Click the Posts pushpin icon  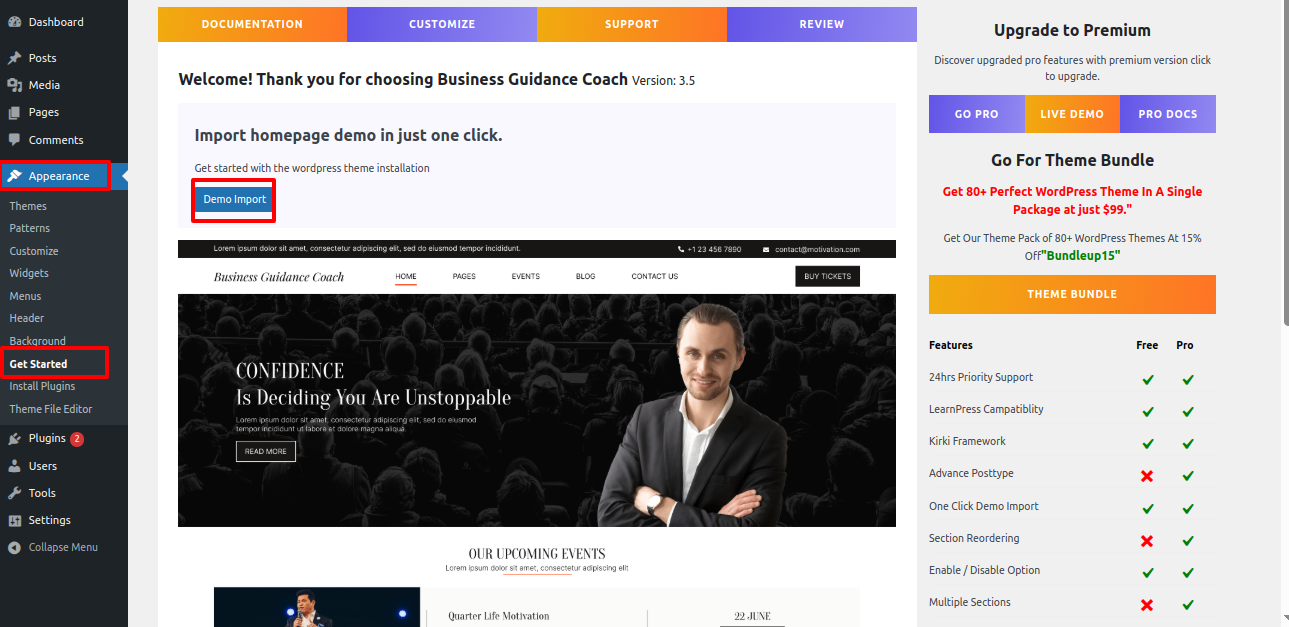[x=14, y=58]
